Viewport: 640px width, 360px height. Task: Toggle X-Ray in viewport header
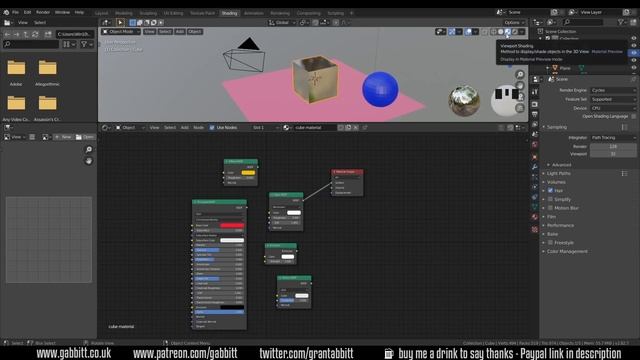484,32
